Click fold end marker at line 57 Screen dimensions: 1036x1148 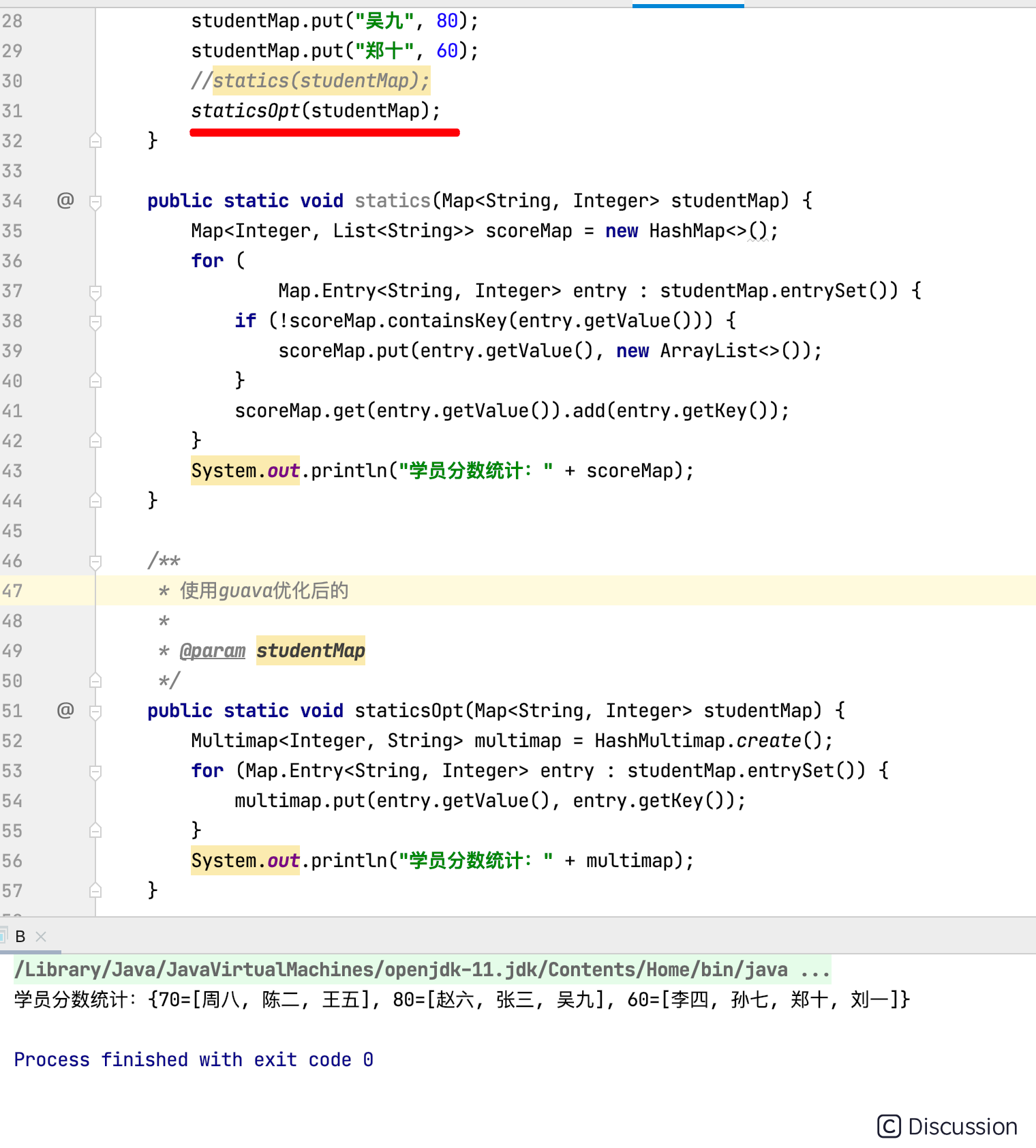pyautogui.click(x=95, y=890)
